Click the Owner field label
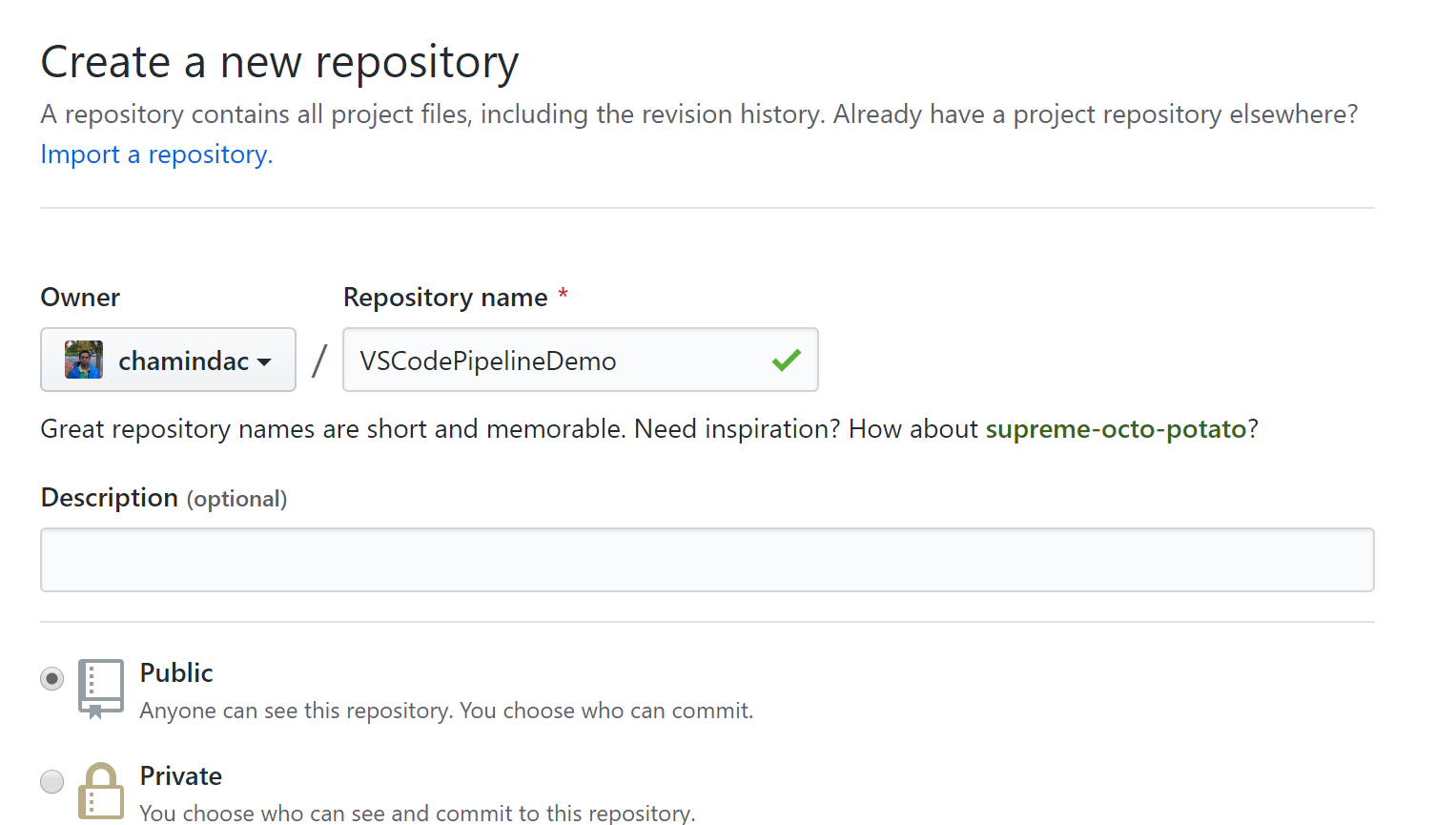 [x=80, y=298]
